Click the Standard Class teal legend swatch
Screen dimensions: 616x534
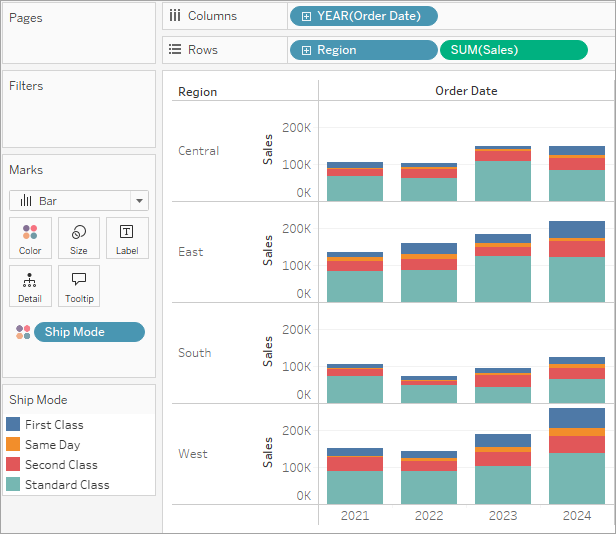pyautogui.click(x=13, y=484)
